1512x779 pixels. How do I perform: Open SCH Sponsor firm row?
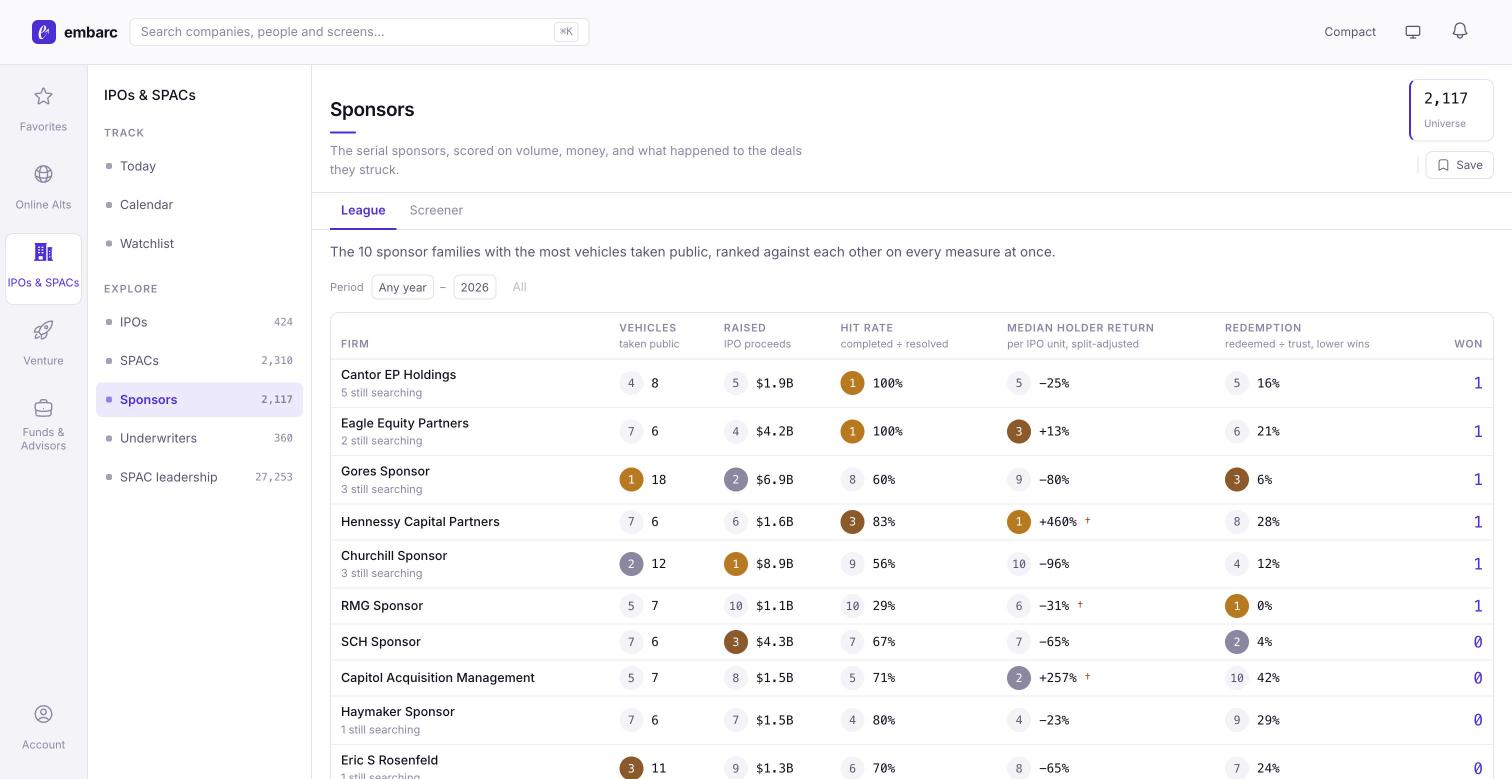click(x=911, y=642)
